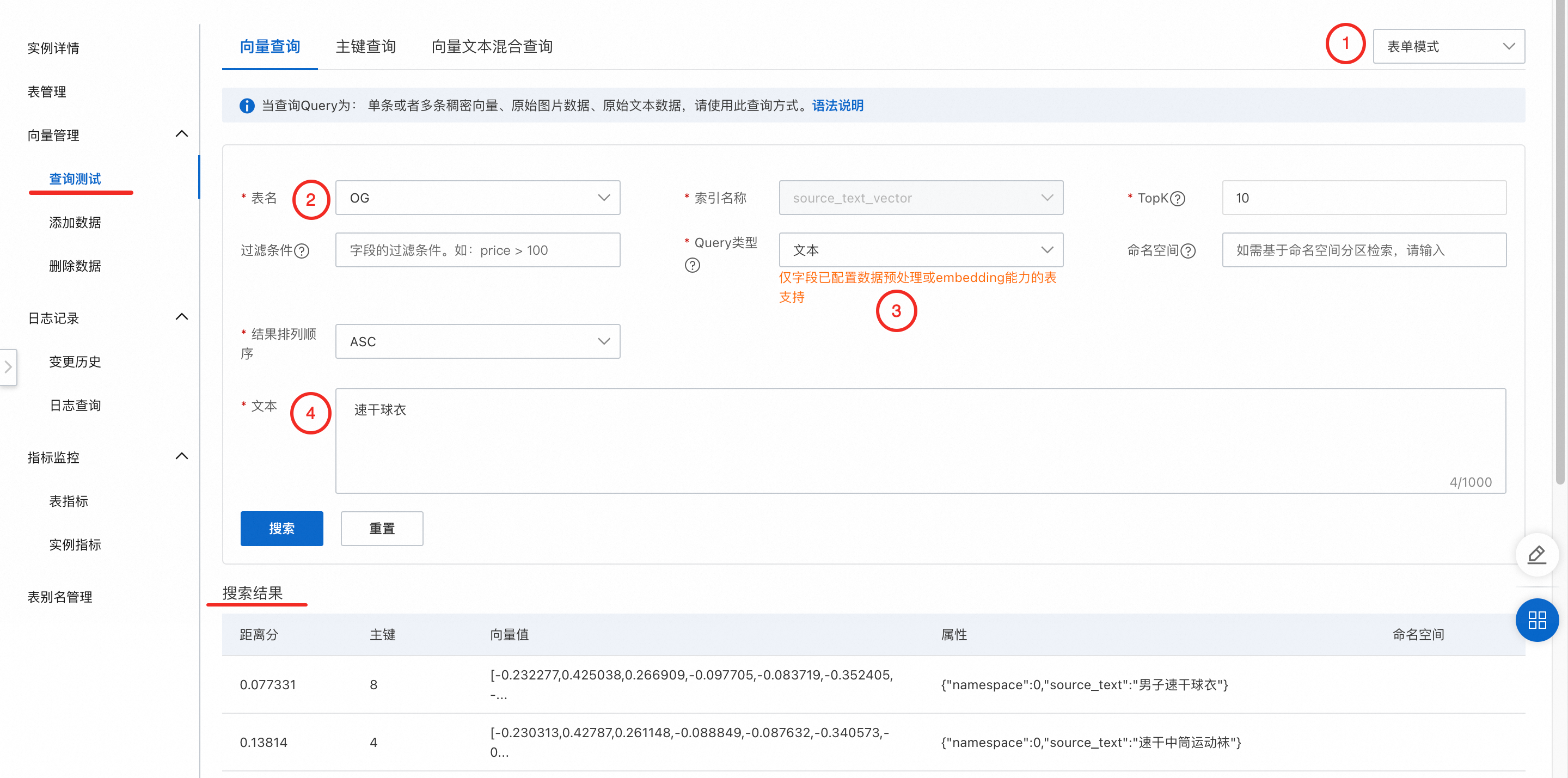The height and width of the screenshot is (778, 1568).
Task: Collapse the 日志记录 sidebar section
Action: [181, 317]
